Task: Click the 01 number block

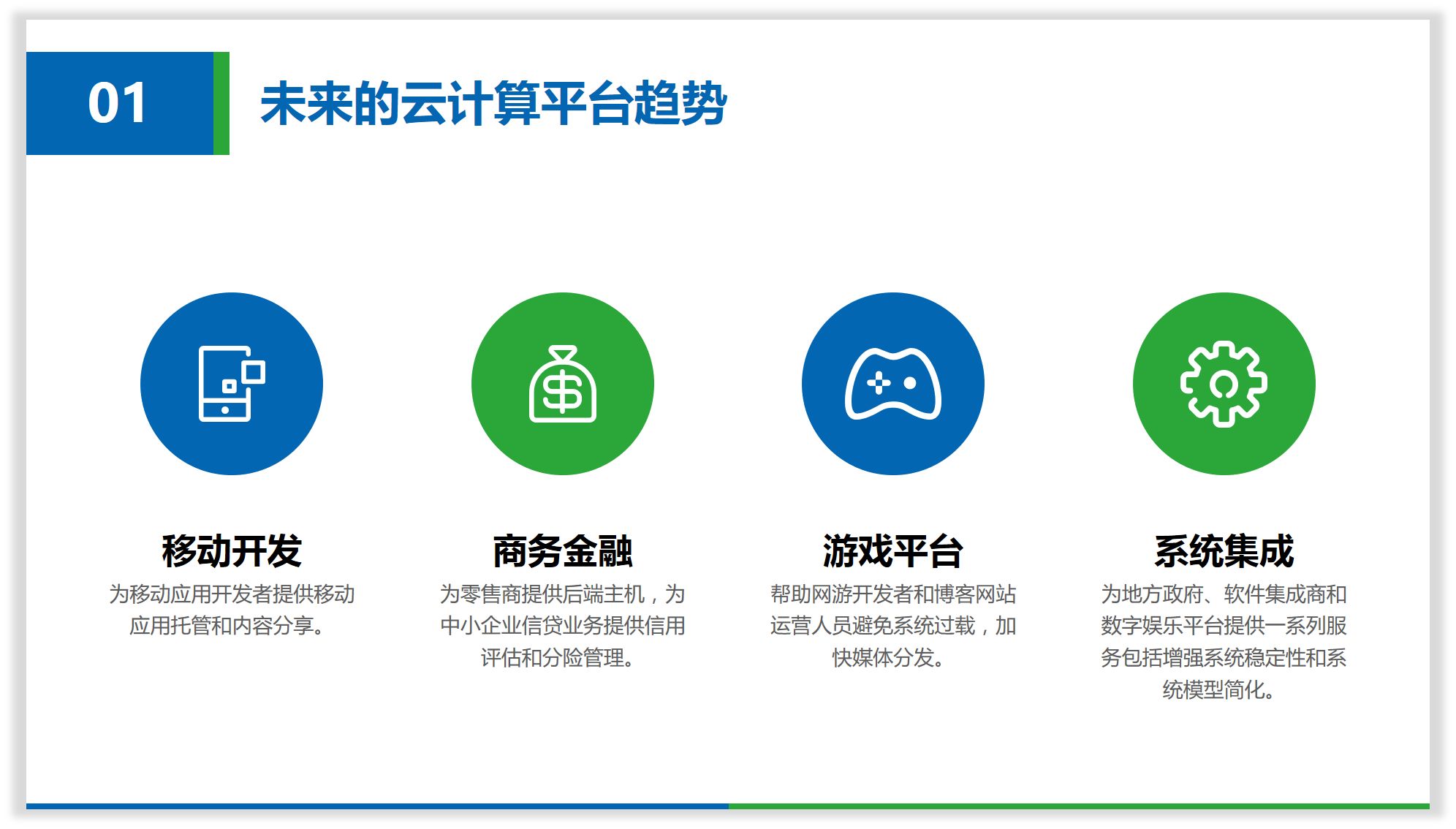Action: (118, 103)
